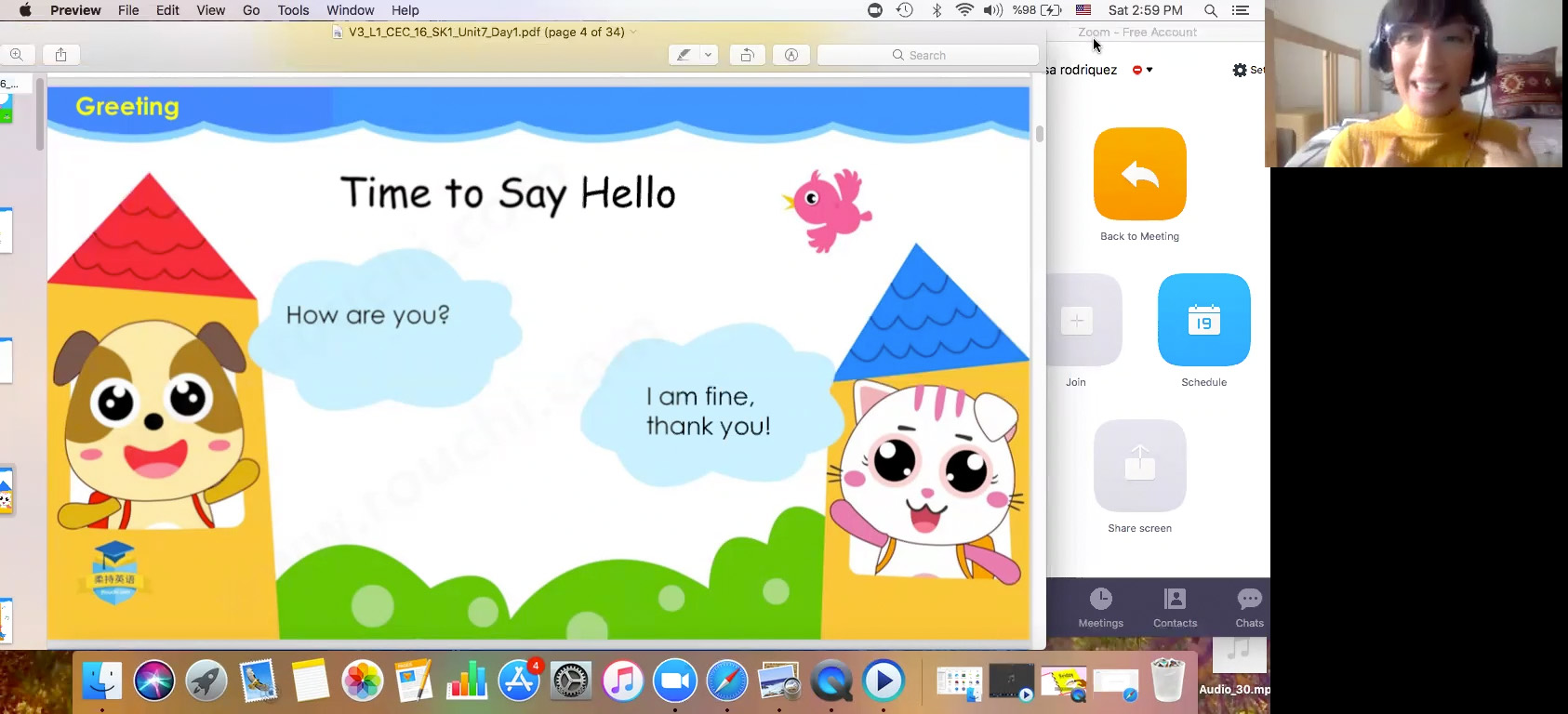Click the Zoom in magnifier button
The image size is (1568, 714).
[17, 55]
